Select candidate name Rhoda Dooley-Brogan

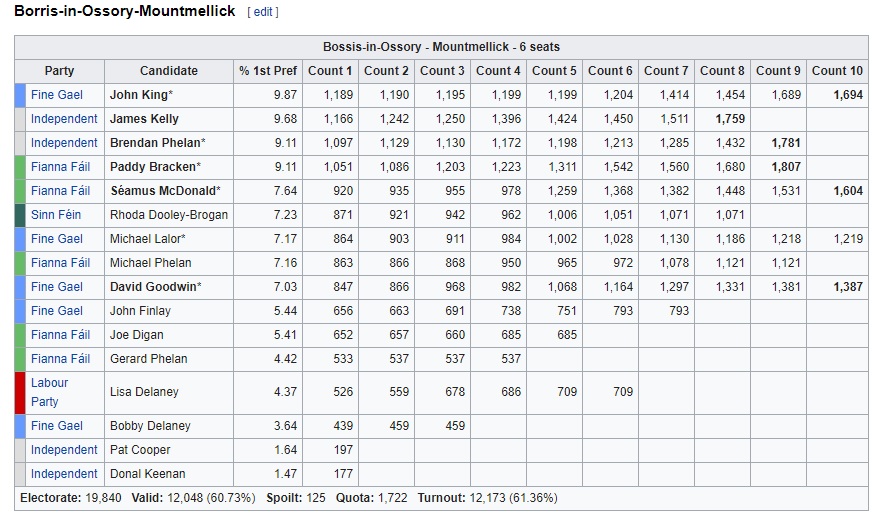(169, 215)
